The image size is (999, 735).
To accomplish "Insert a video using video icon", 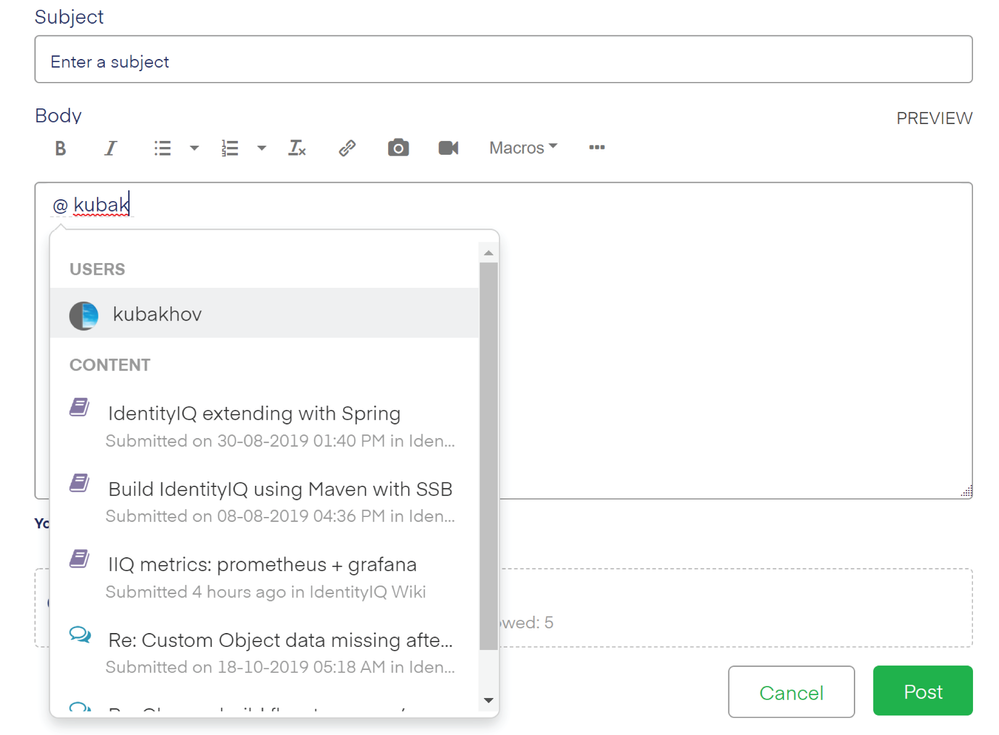I will (448, 148).
